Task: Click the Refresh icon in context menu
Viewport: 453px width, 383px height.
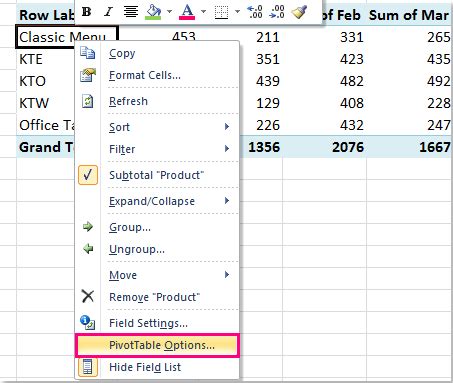Action: (88, 101)
